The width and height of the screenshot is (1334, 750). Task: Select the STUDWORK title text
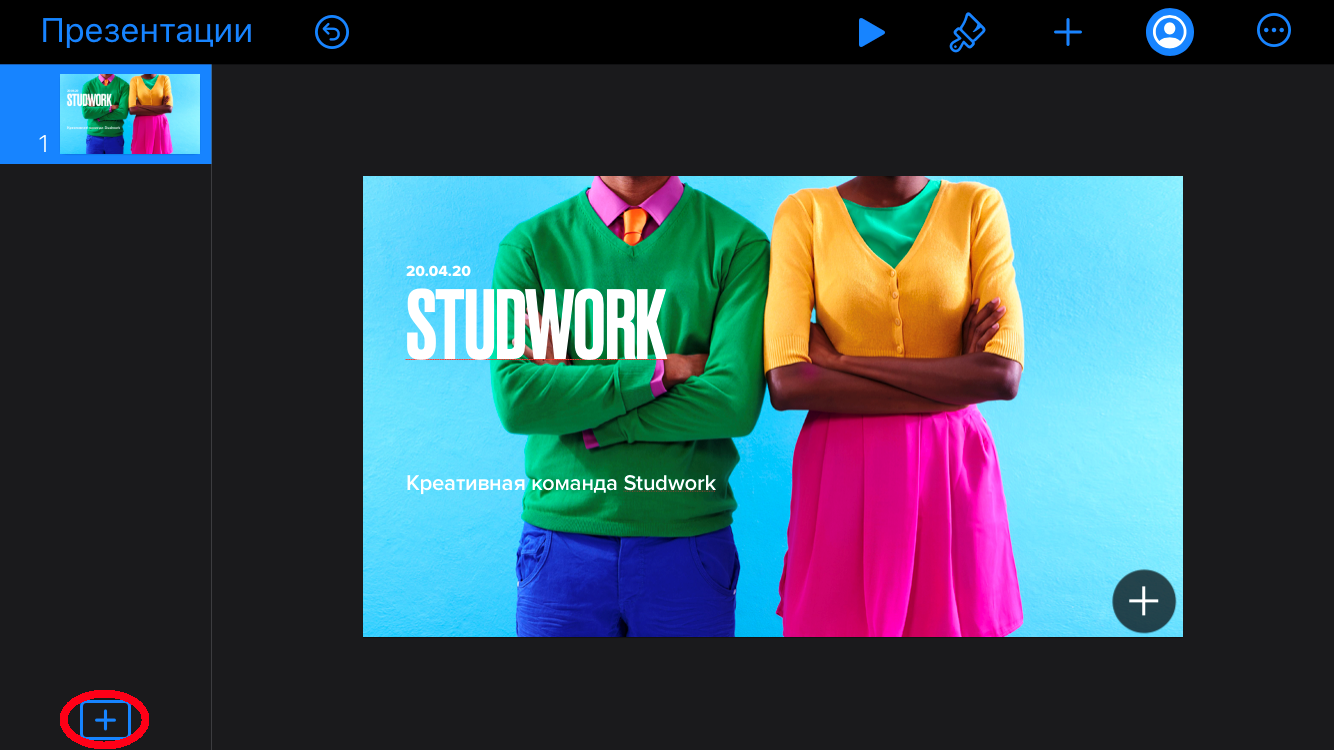[x=536, y=324]
